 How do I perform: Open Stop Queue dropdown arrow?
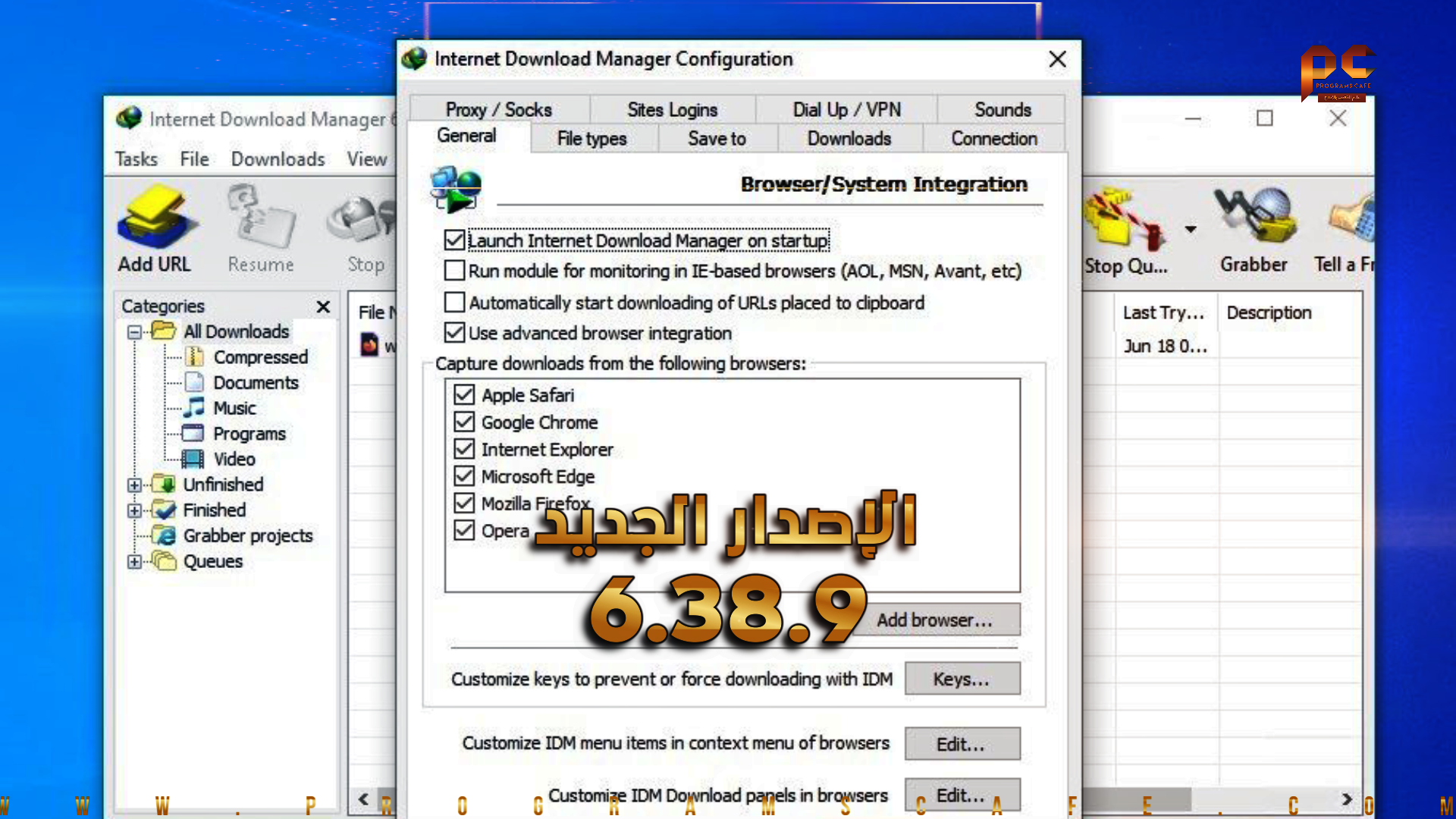1191,229
